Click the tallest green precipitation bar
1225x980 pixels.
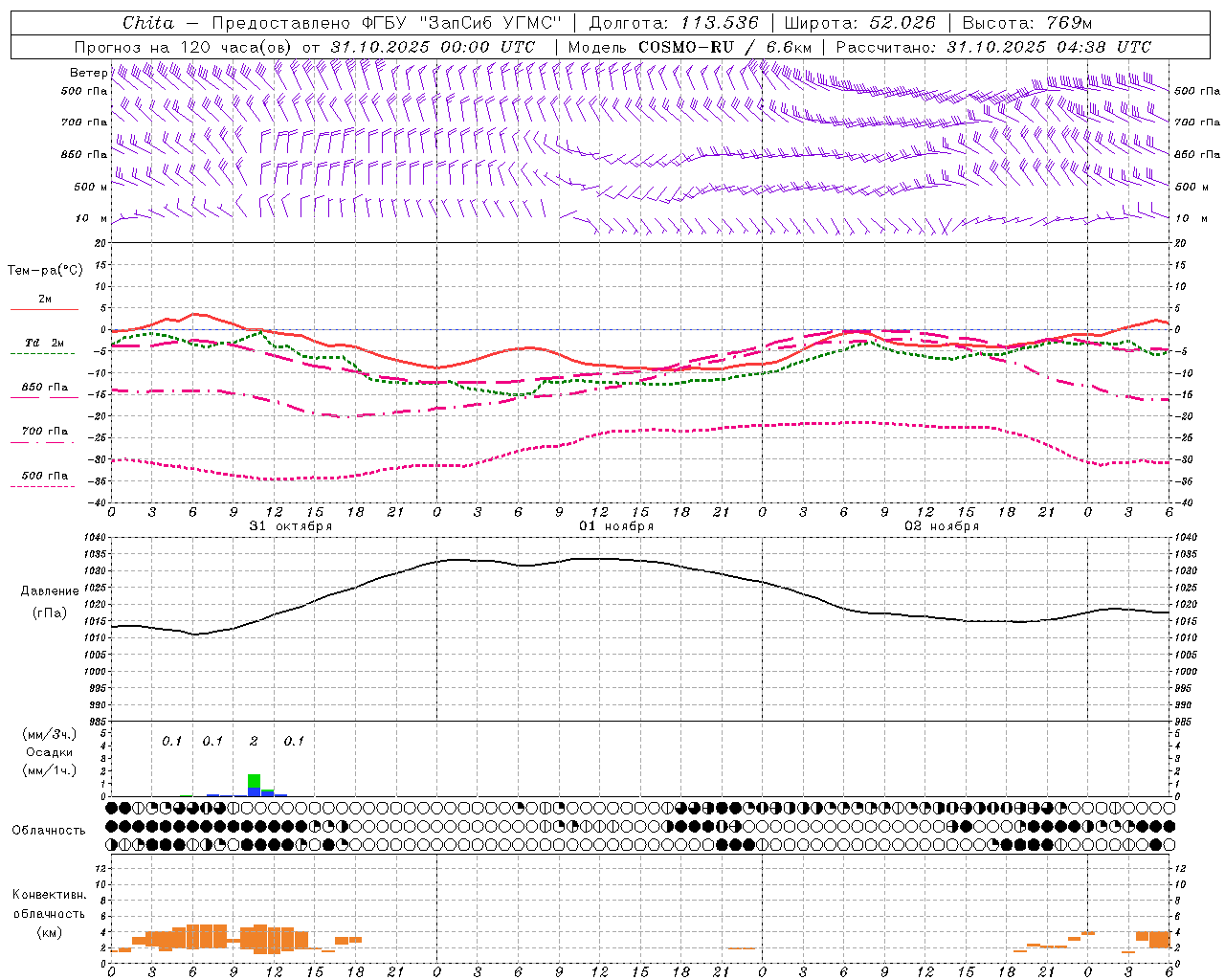[x=254, y=781]
